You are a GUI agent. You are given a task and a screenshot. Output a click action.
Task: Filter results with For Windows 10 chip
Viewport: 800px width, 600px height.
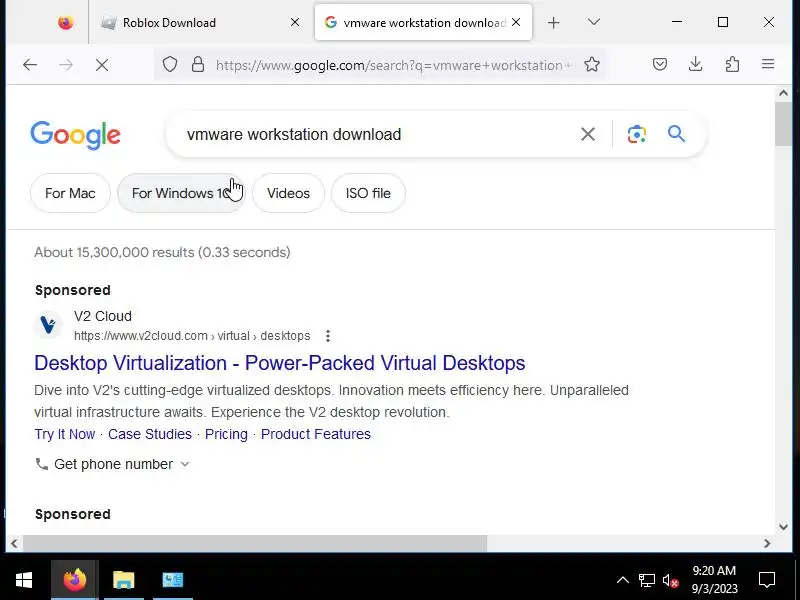pos(181,193)
